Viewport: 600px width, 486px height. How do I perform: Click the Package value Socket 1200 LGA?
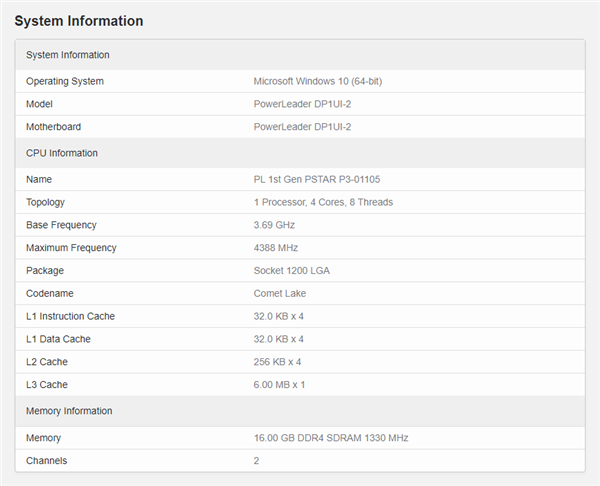coord(293,271)
